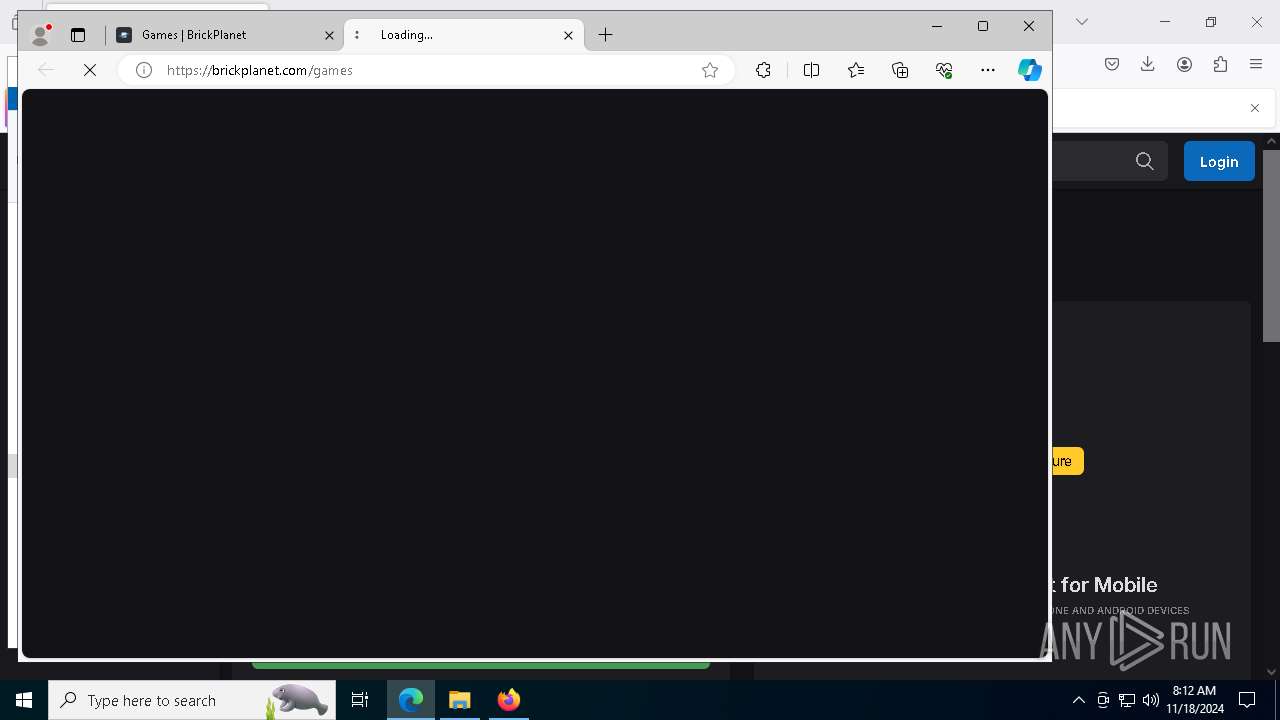The width and height of the screenshot is (1280, 720).
Task: Open Firefox from taskbar
Action: (509, 700)
